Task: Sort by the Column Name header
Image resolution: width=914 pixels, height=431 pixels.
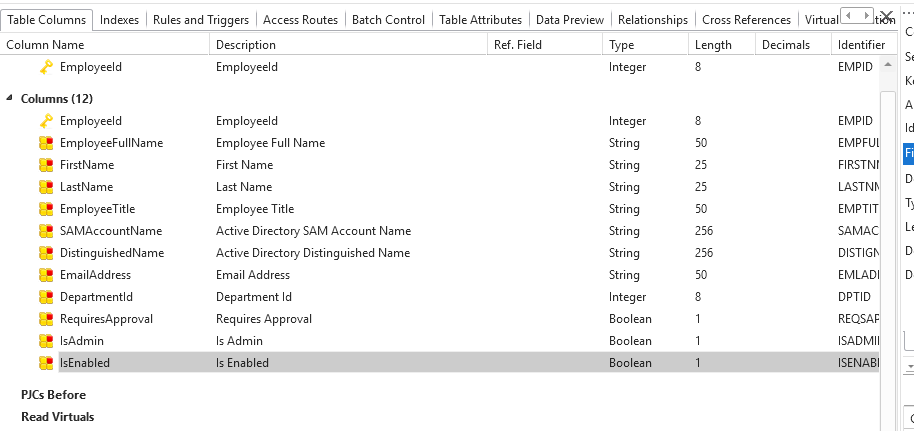Action: [45, 45]
